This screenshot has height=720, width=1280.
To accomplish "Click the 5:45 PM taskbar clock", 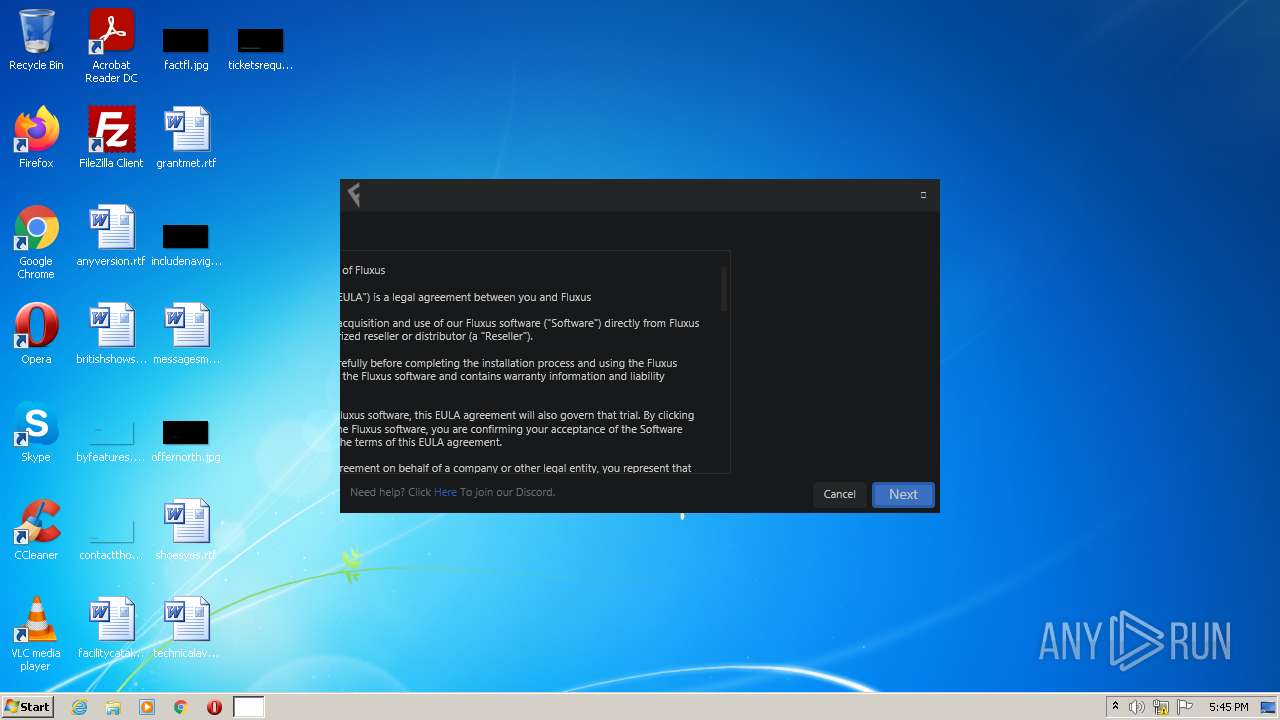I will pyautogui.click(x=1228, y=707).
